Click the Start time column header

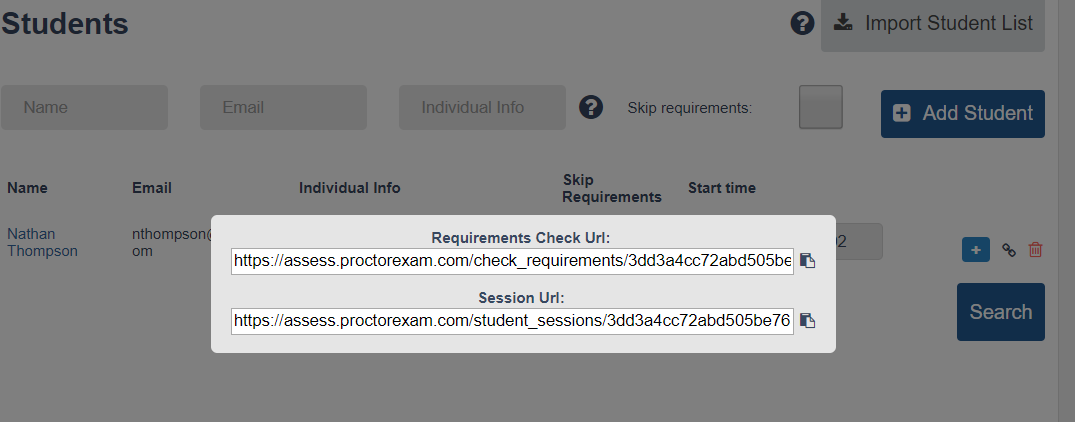pyautogui.click(x=722, y=188)
